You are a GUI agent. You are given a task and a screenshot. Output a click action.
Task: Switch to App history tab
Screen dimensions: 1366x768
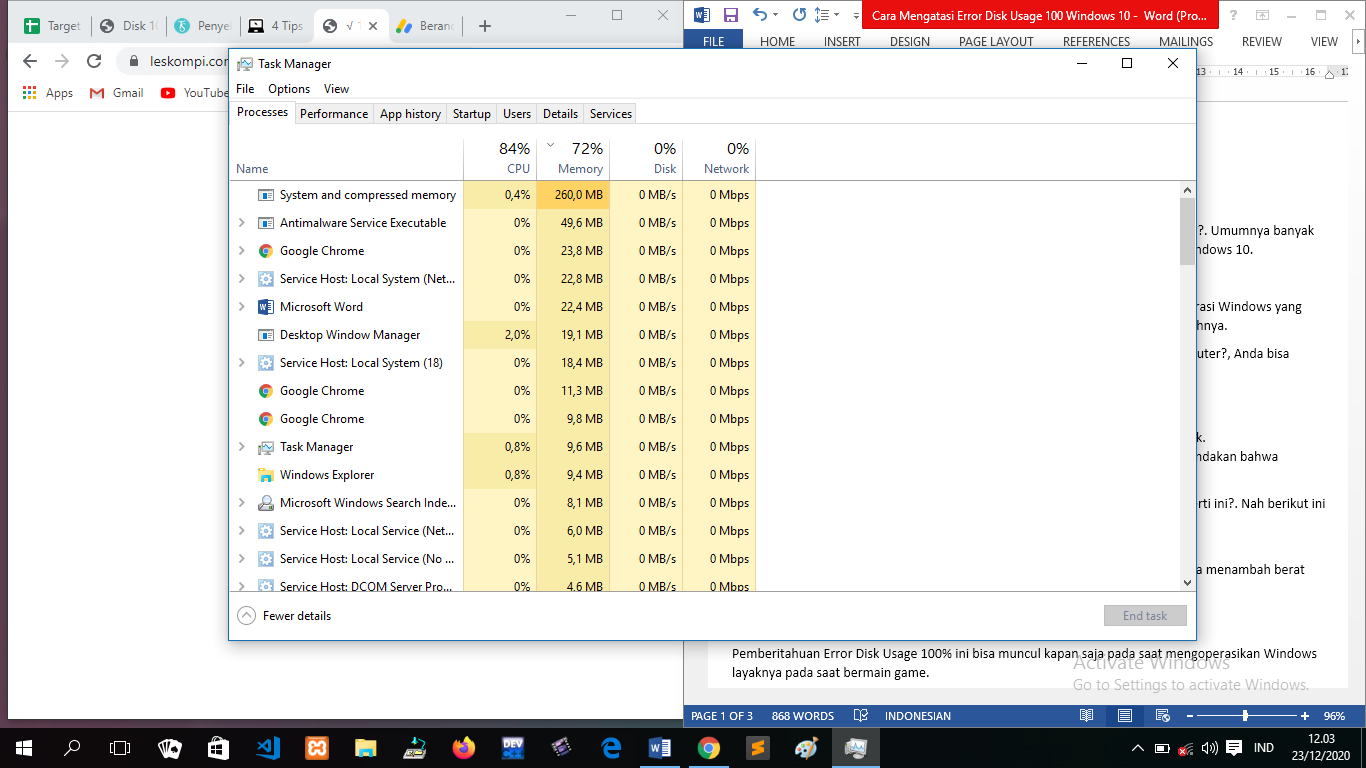[x=410, y=114]
